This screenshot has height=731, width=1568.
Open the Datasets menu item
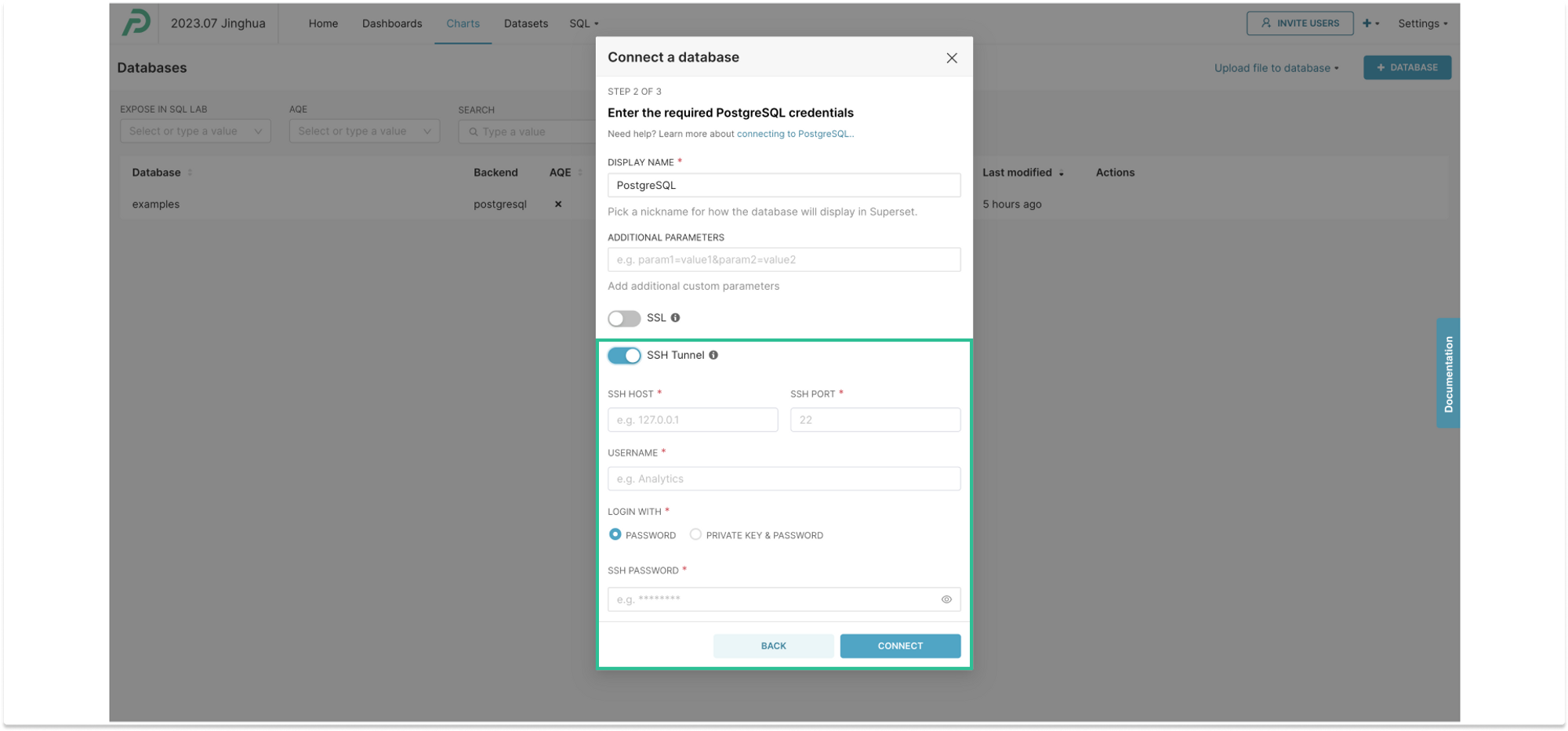(x=525, y=24)
